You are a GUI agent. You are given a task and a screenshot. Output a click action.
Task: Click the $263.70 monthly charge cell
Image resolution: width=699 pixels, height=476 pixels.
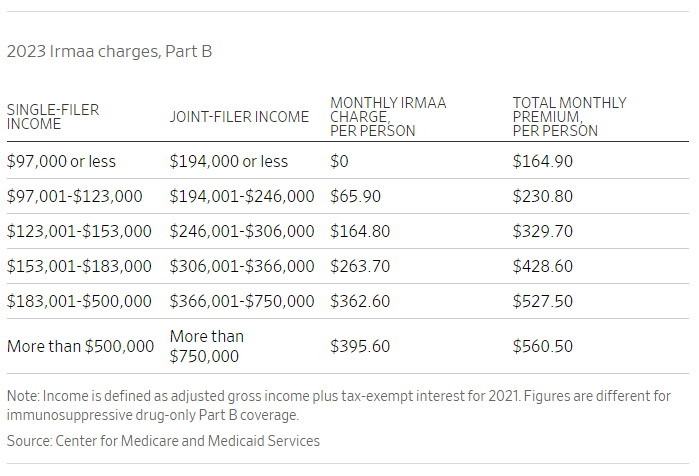(360, 266)
